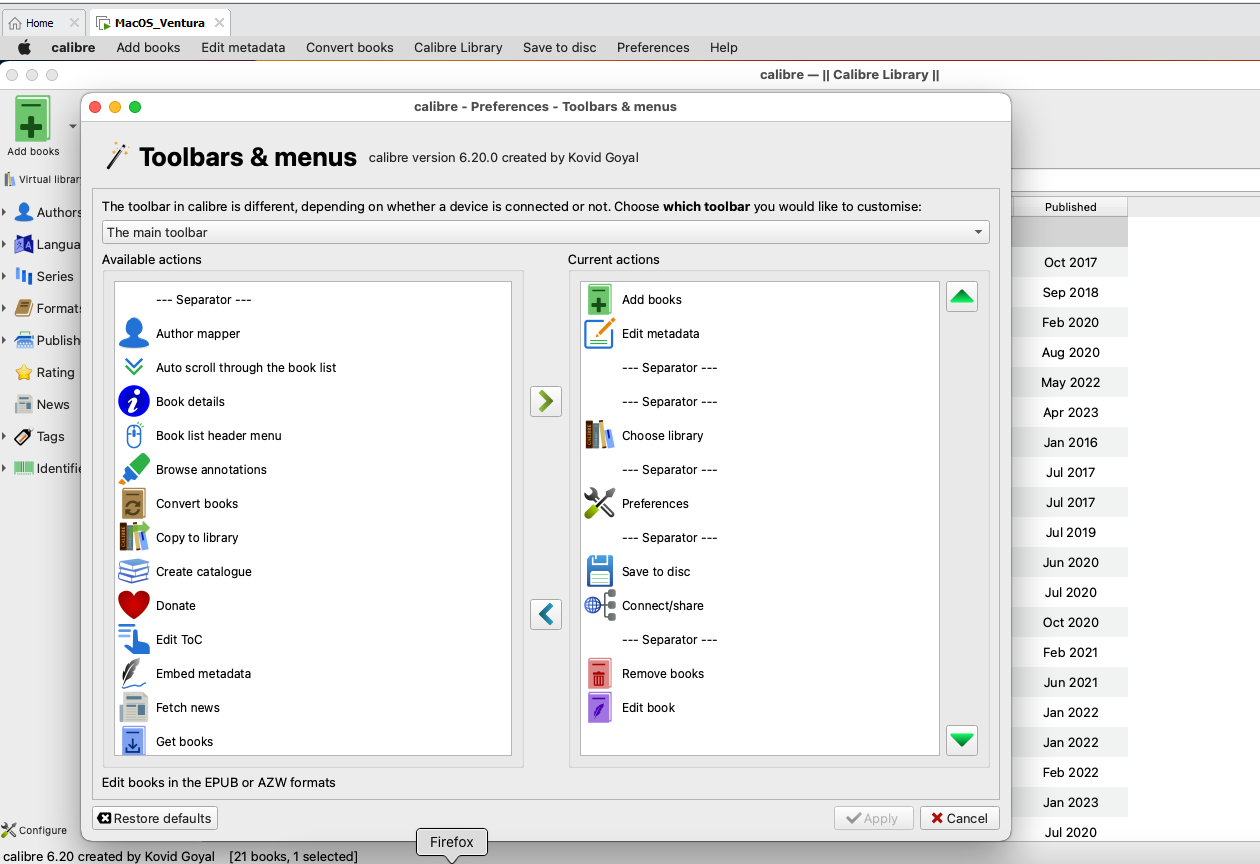Select the Rating category in tag browser
Viewport: 1260px width, 864px height.
55,372
